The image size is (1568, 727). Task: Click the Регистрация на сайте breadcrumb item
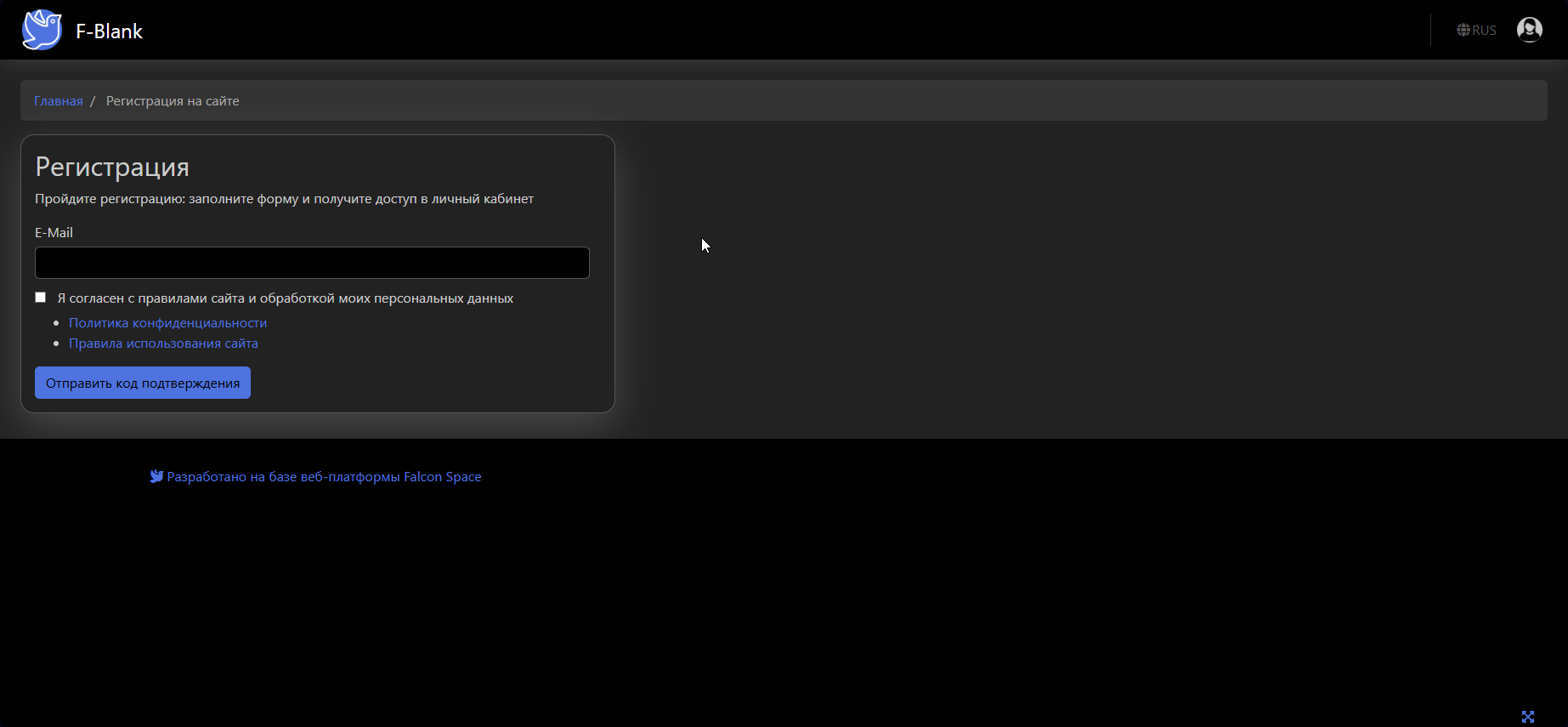click(x=173, y=101)
